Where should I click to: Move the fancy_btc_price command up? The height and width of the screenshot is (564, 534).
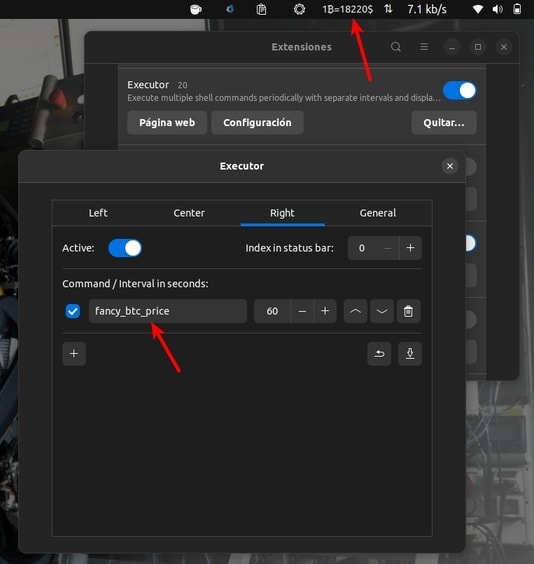point(355,311)
